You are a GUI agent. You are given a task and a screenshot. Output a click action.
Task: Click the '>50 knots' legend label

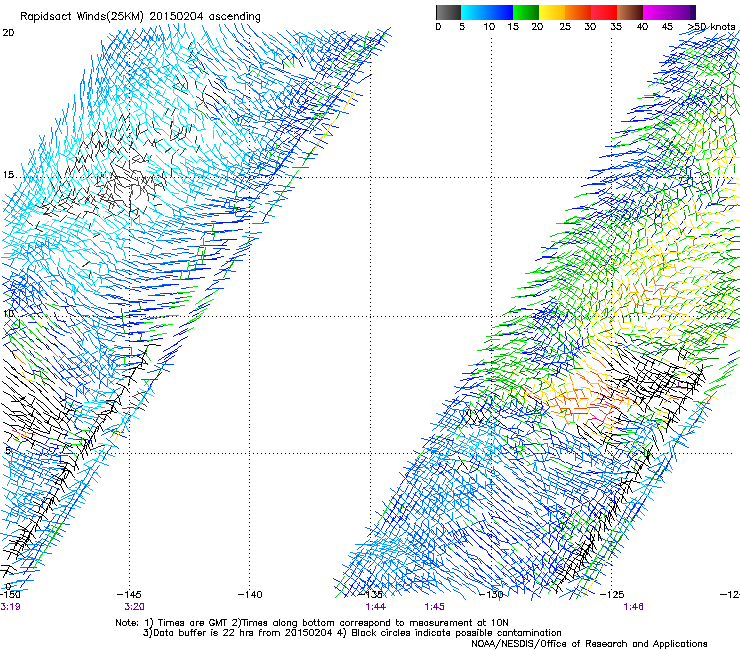click(711, 27)
